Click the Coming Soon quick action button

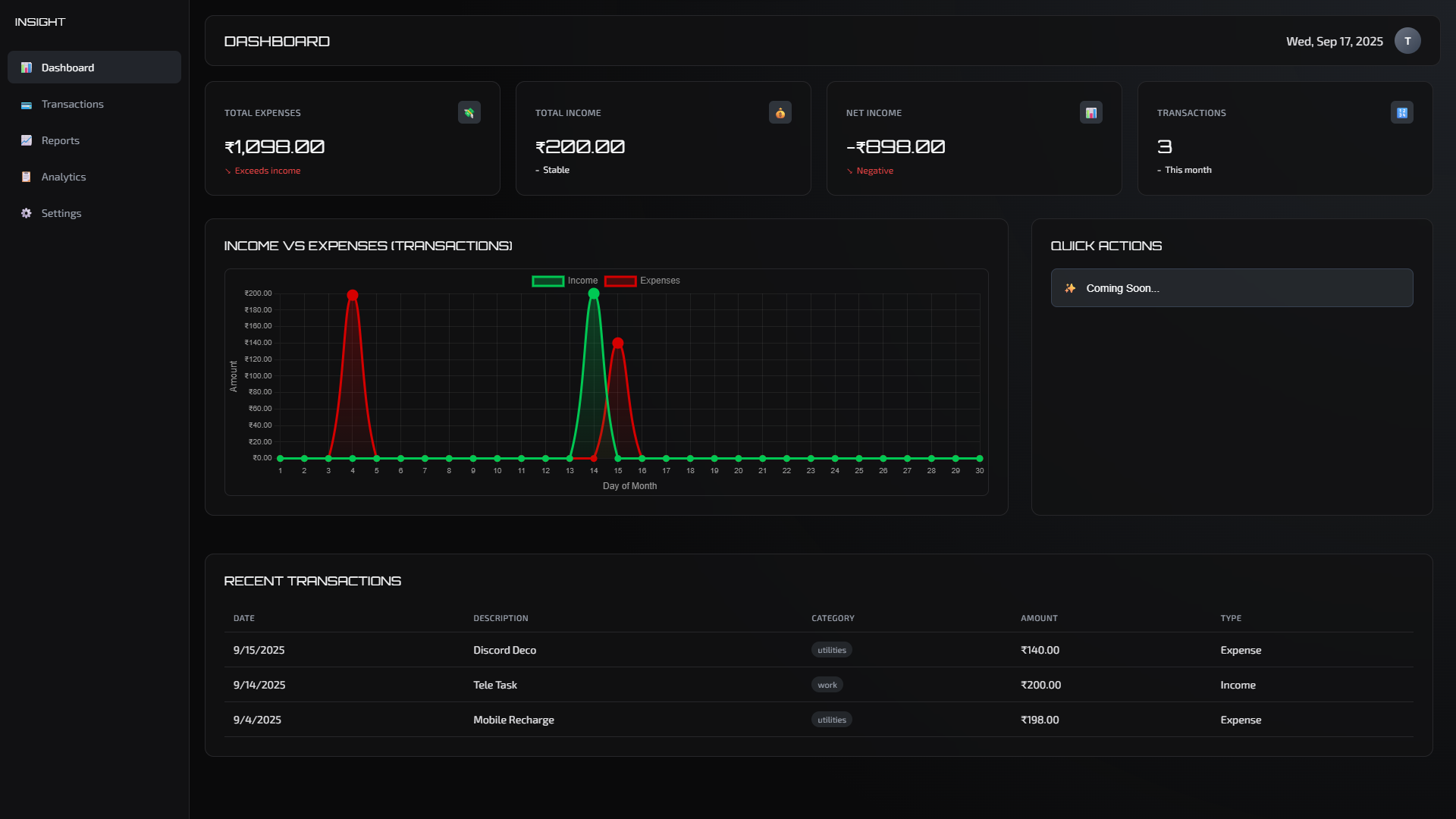(x=1232, y=288)
